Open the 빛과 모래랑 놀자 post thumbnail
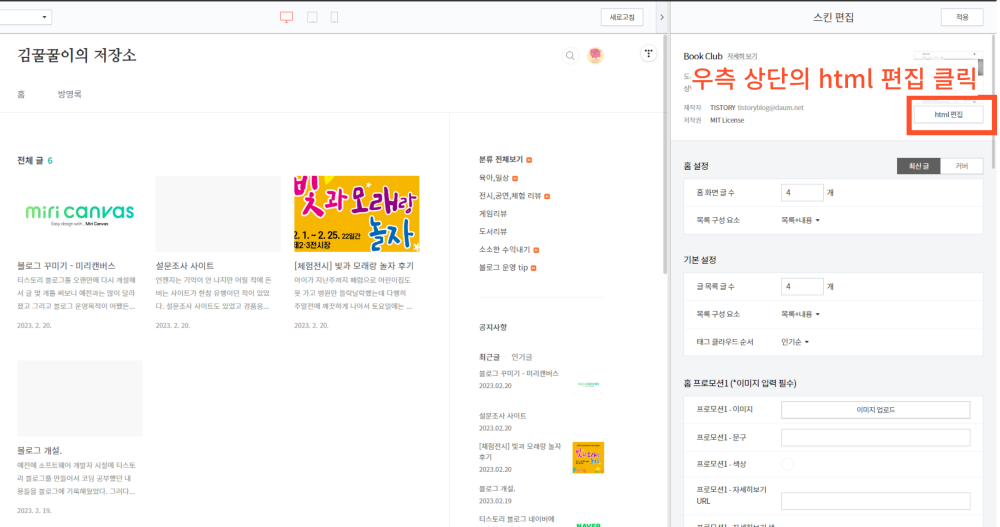 pyautogui.click(x=357, y=214)
